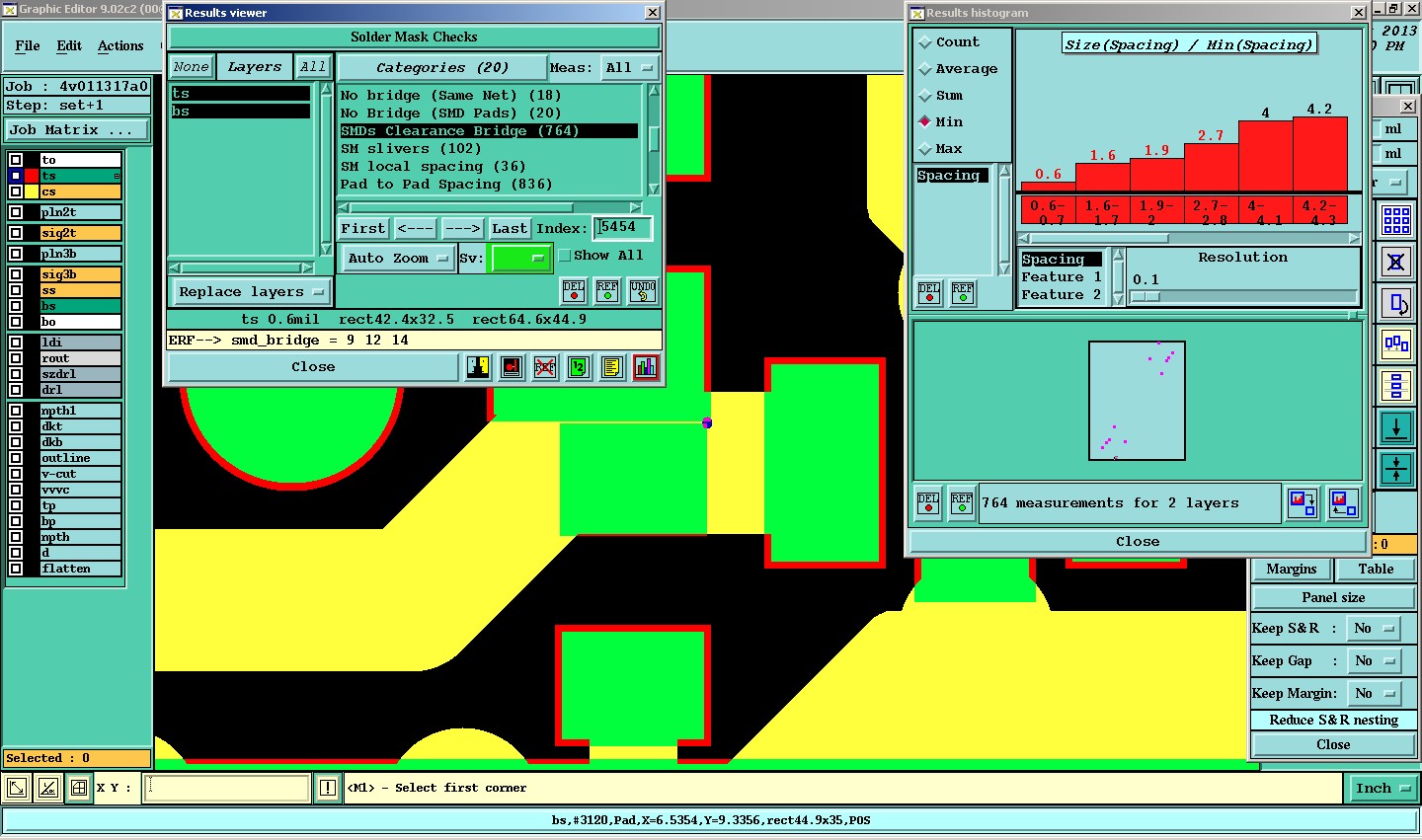Click the red color swatch of the 'ts' layer
The height and width of the screenshot is (840, 1422).
pos(32,176)
